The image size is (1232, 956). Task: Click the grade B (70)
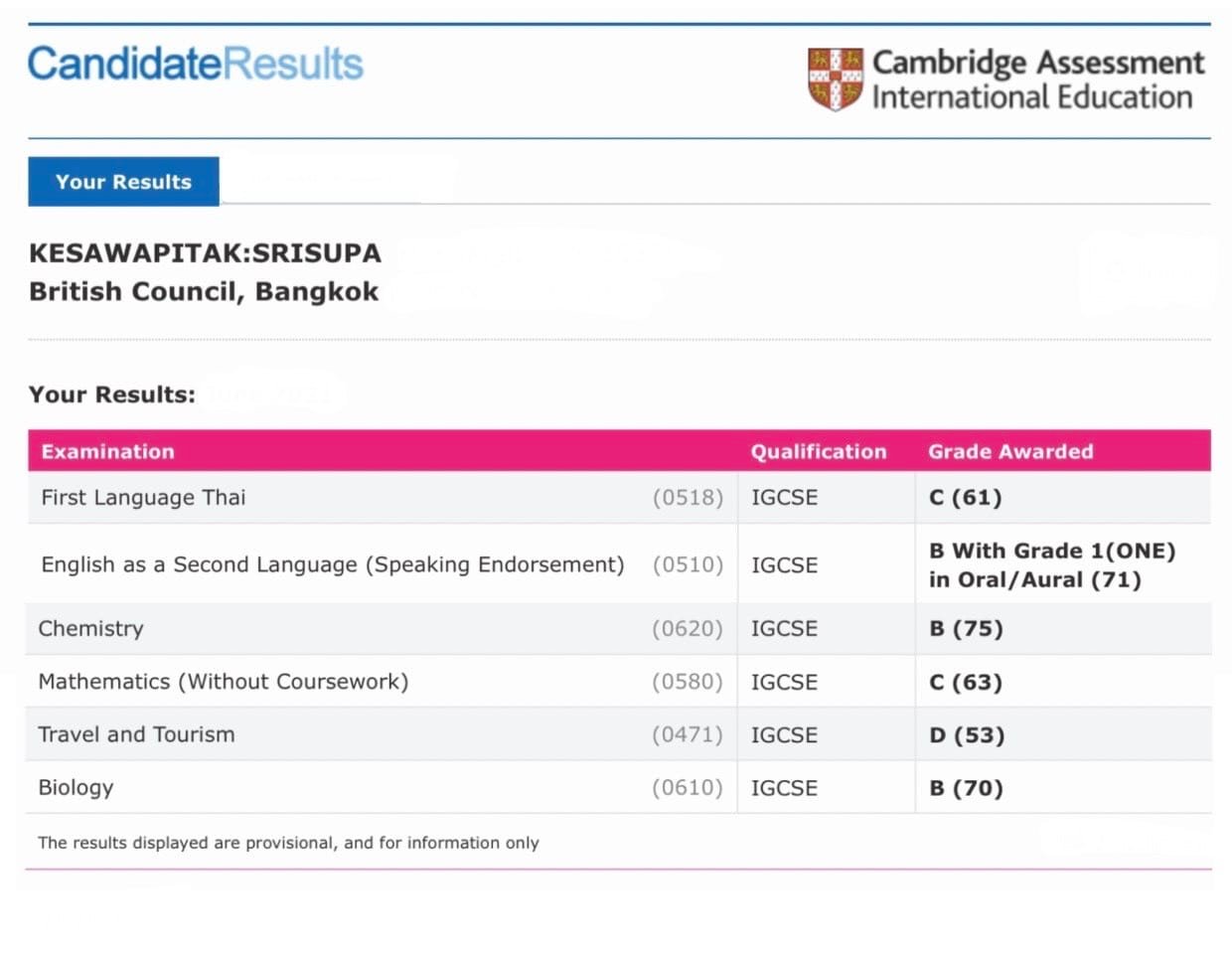click(x=966, y=788)
